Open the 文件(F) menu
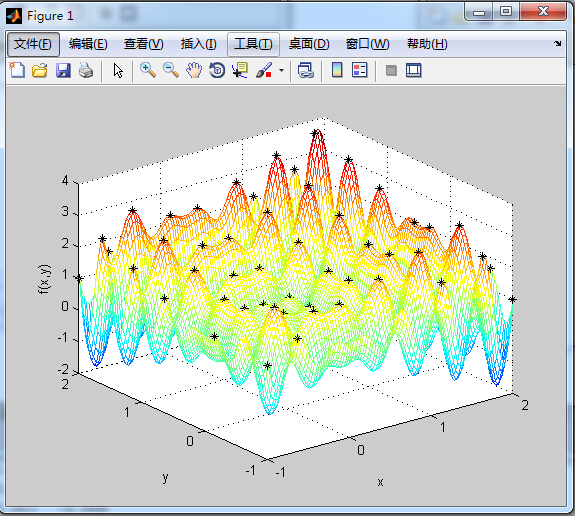This screenshot has height=516, width=575. click(x=33, y=44)
